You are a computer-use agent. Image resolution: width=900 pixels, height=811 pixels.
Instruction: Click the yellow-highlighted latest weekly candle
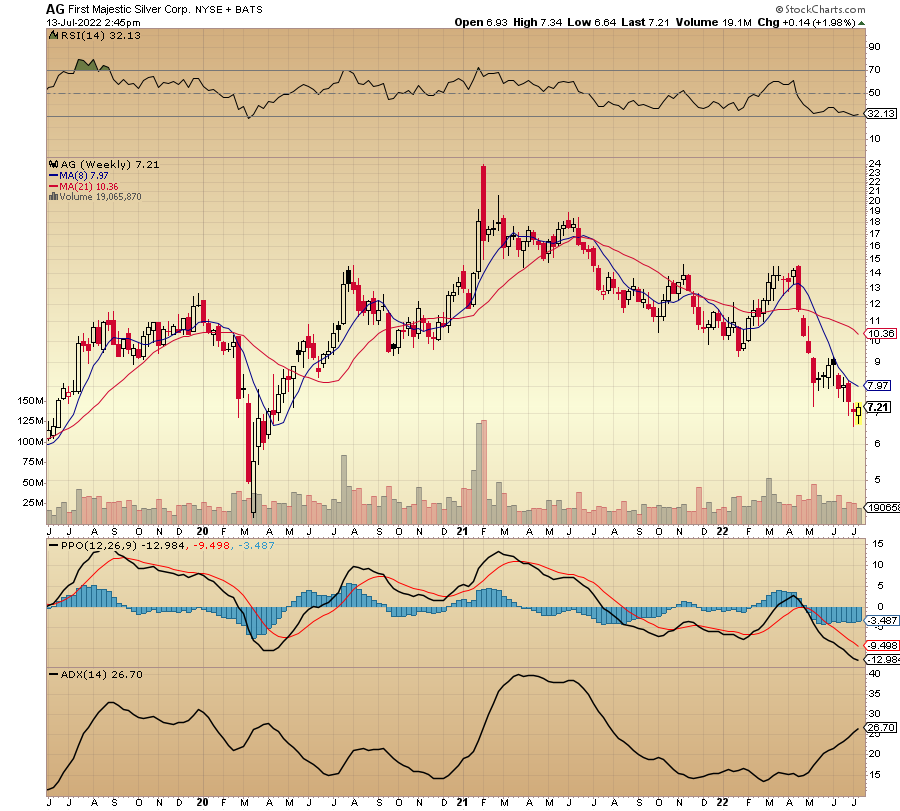pyautogui.click(x=859, y=413)
